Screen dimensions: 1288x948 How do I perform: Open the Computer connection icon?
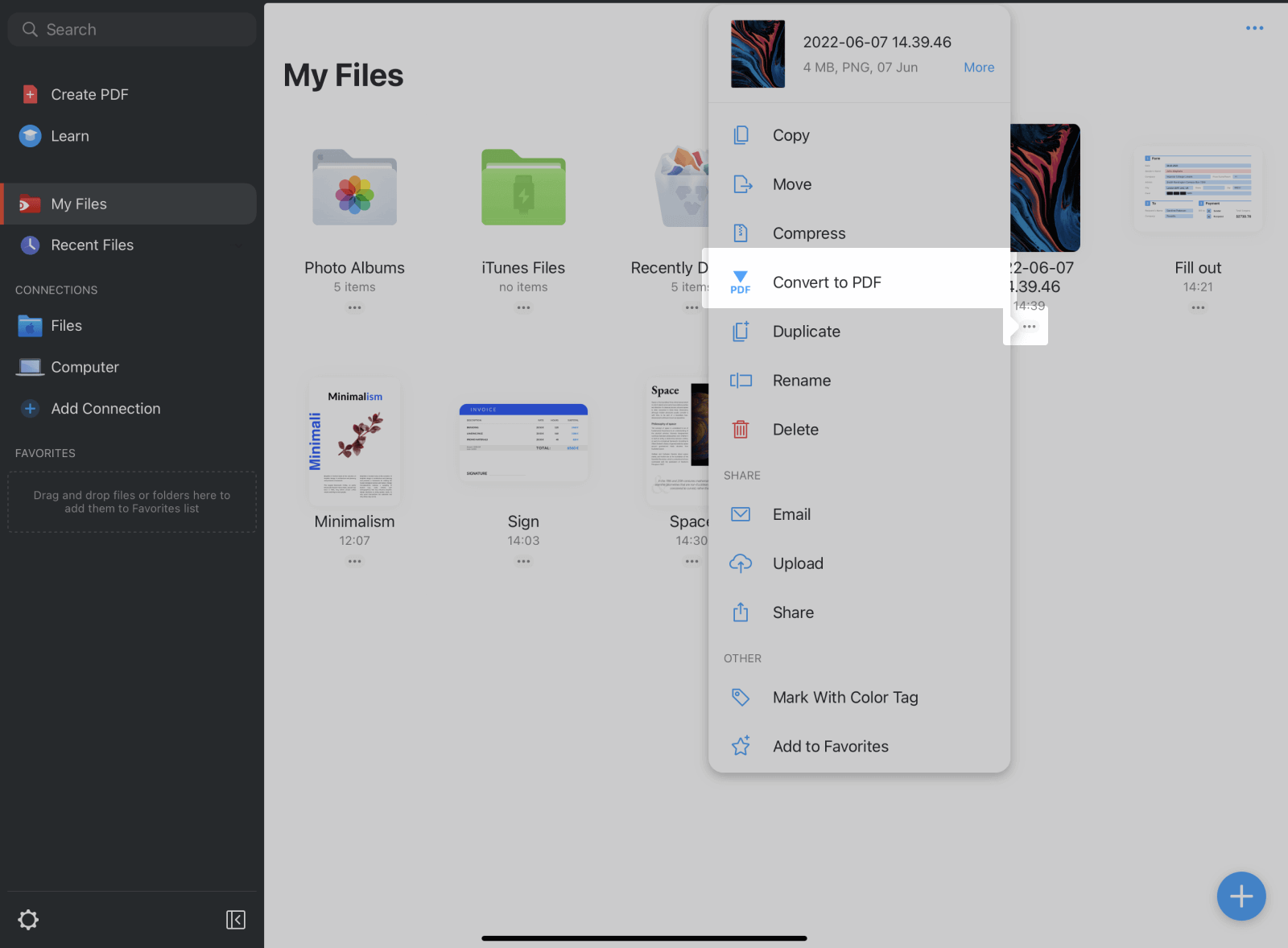[x=30, y=367]
